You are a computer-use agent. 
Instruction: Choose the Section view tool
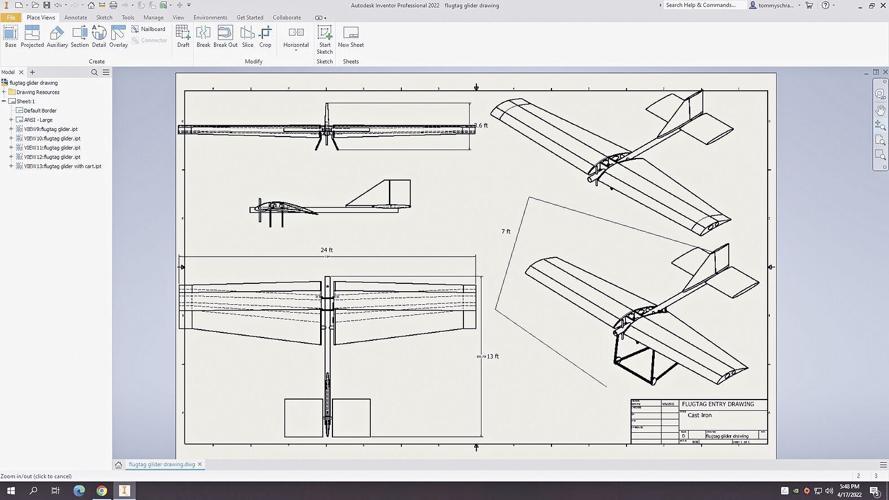pyautogui.click(x=80, y=37)
